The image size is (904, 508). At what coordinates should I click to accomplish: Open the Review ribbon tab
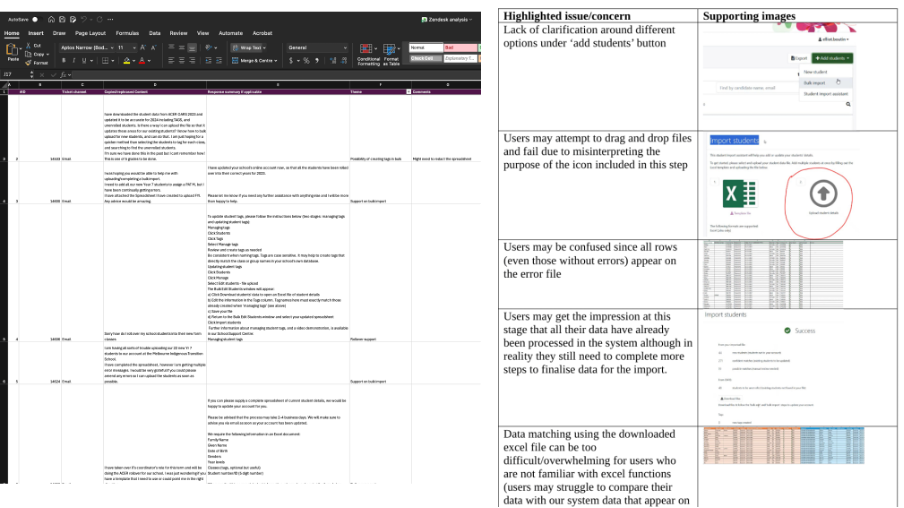178,33
